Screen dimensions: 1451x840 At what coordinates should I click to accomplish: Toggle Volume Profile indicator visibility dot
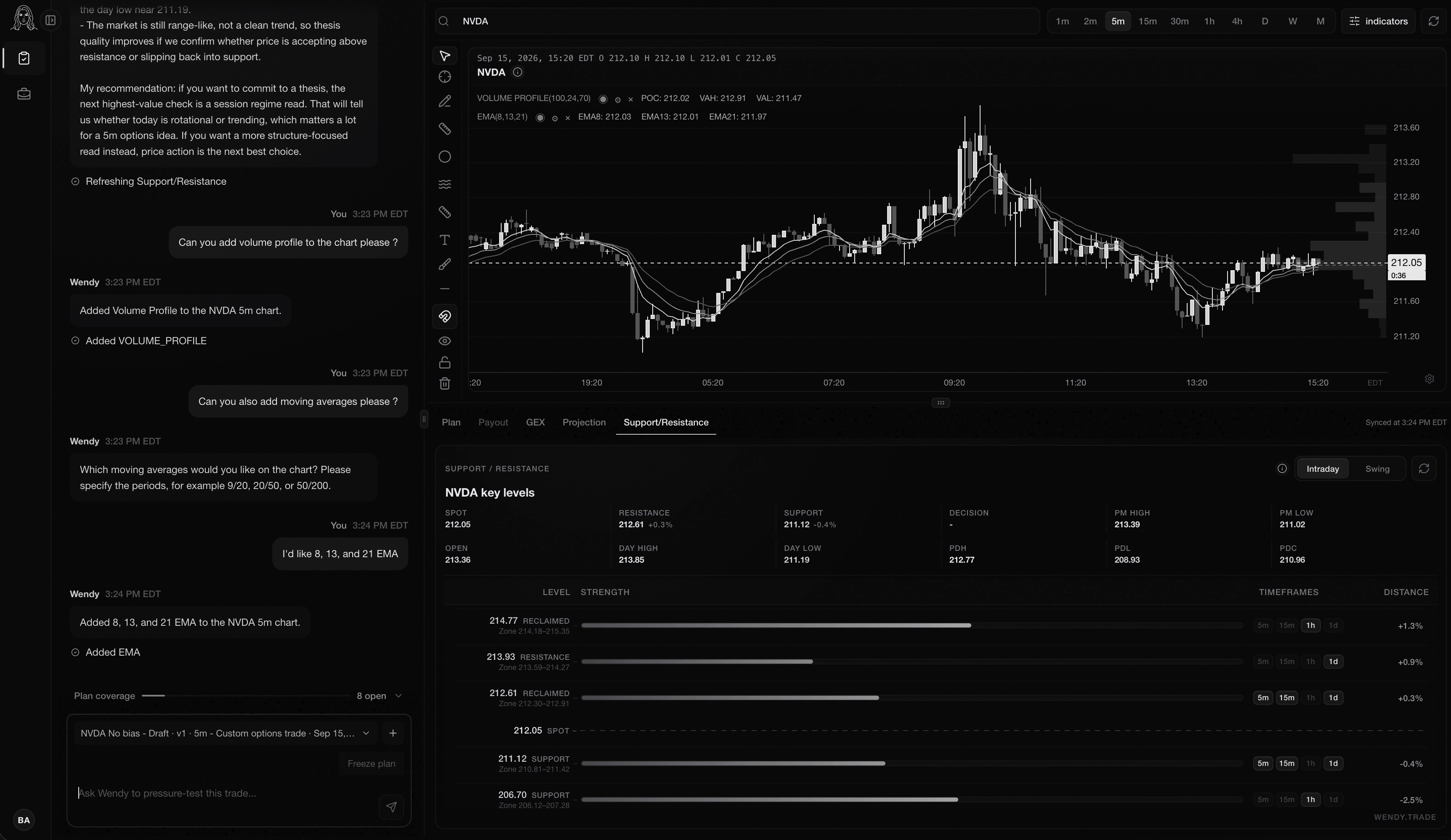[x=603, y=99]
